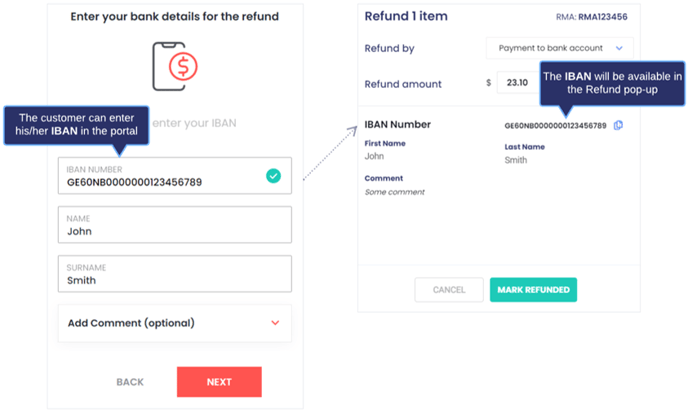Viewport: 688px width, 413px height.
Task: Click the dollar sign beside refund amount
Action: 488,83
